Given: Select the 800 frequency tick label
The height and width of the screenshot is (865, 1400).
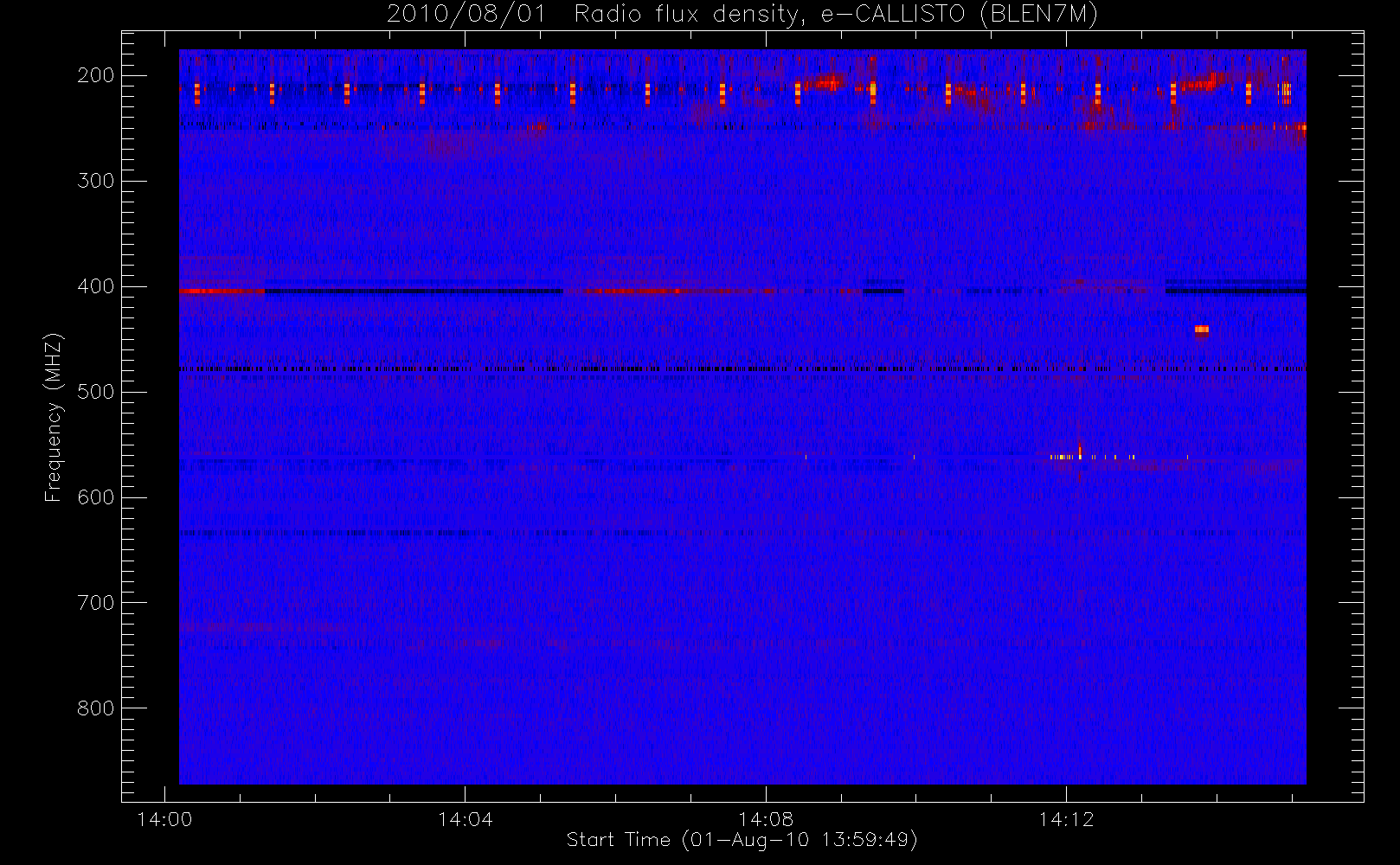Looking at the screenshot, I should pos(96,708).
